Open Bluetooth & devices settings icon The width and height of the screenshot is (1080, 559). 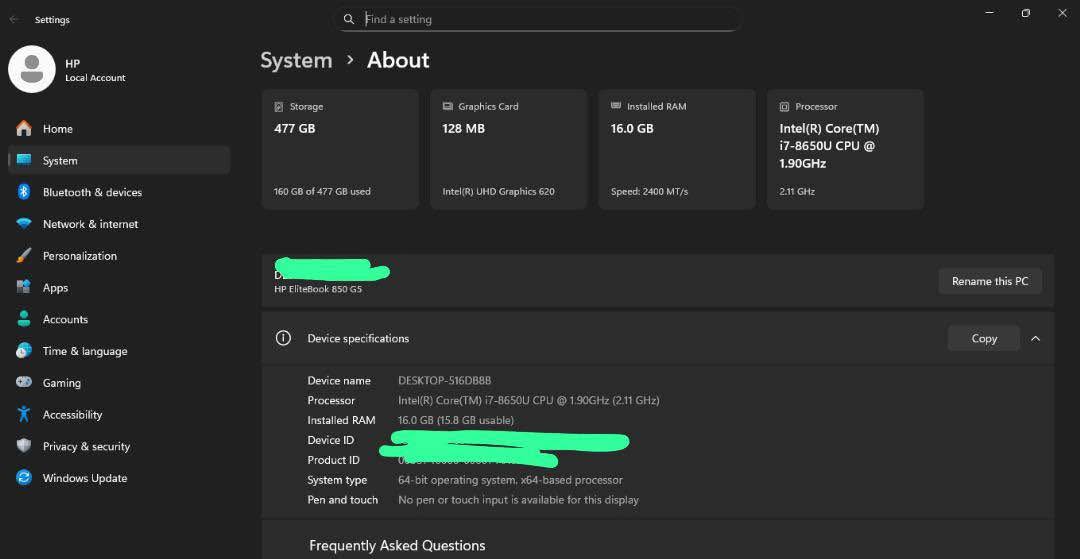[24, 192]
